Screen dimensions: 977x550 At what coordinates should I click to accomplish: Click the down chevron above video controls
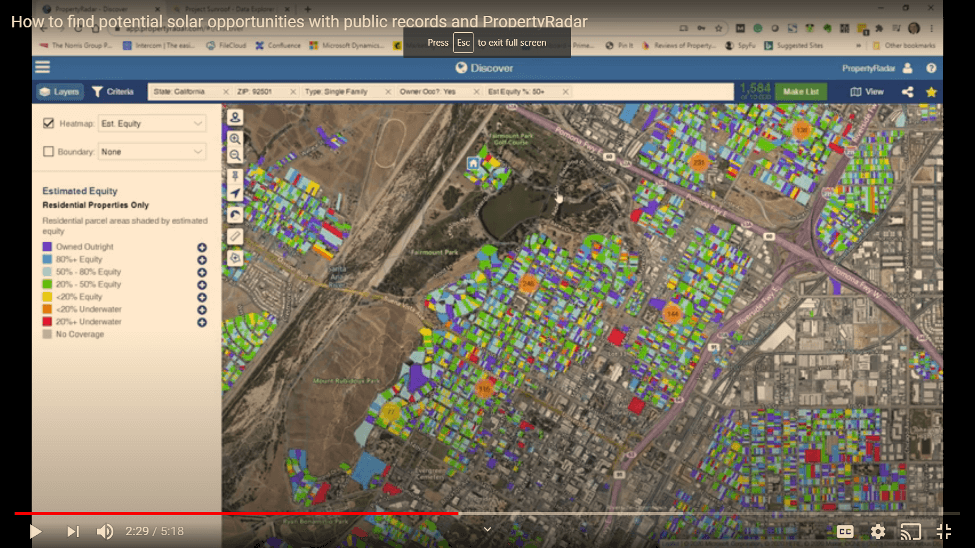coord(487,529)
